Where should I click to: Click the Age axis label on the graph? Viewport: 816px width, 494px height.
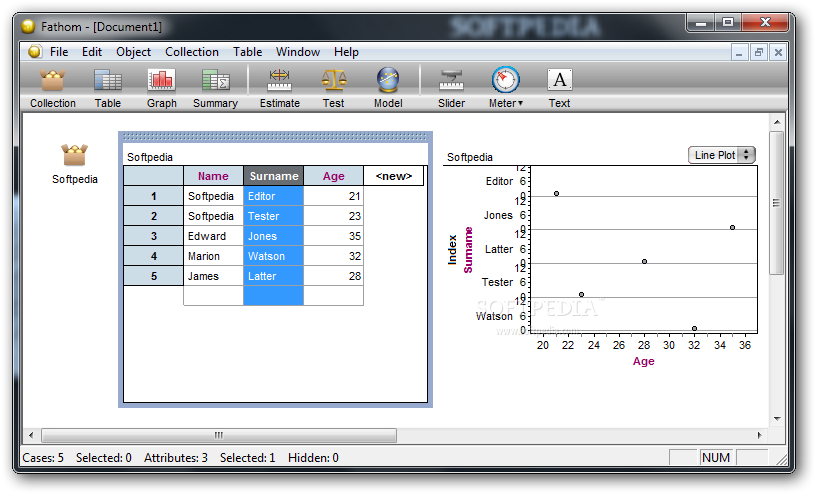click(x=643, y=361)
